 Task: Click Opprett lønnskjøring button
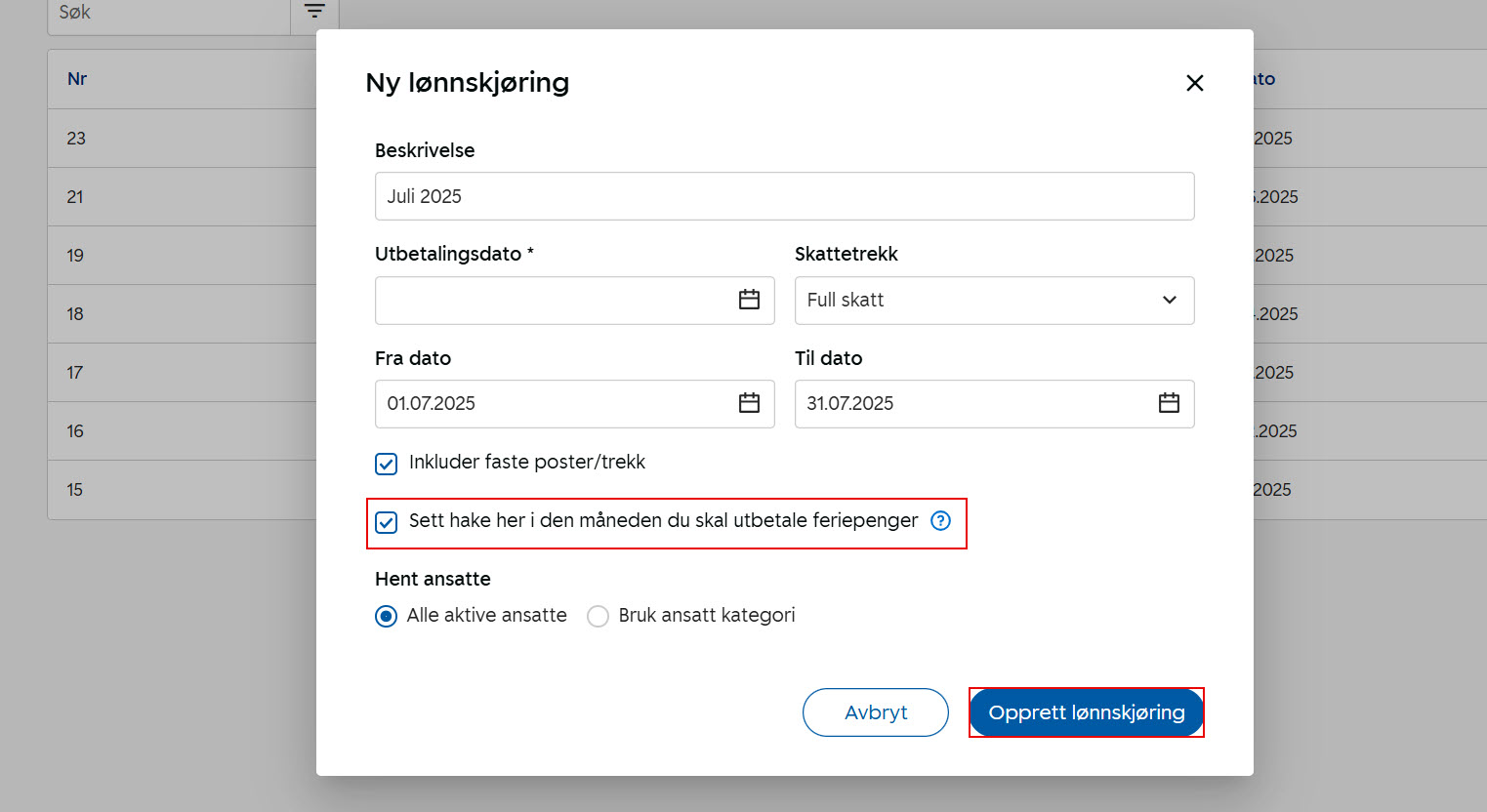pos(1086,712)
